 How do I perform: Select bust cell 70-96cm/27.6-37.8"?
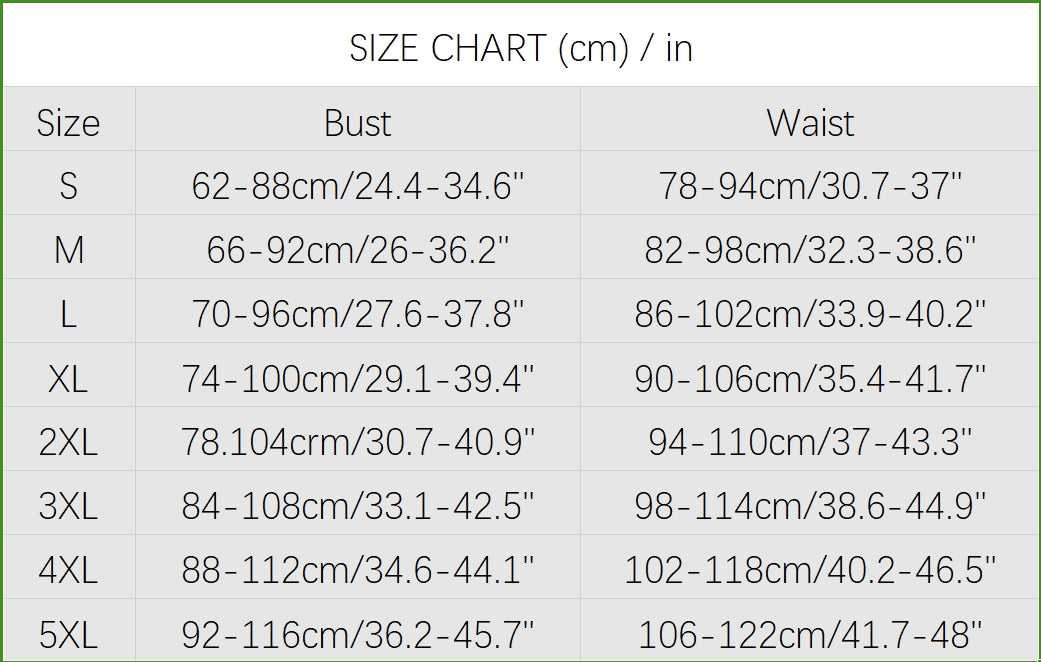pyautogui.click(x=357, y=314)
